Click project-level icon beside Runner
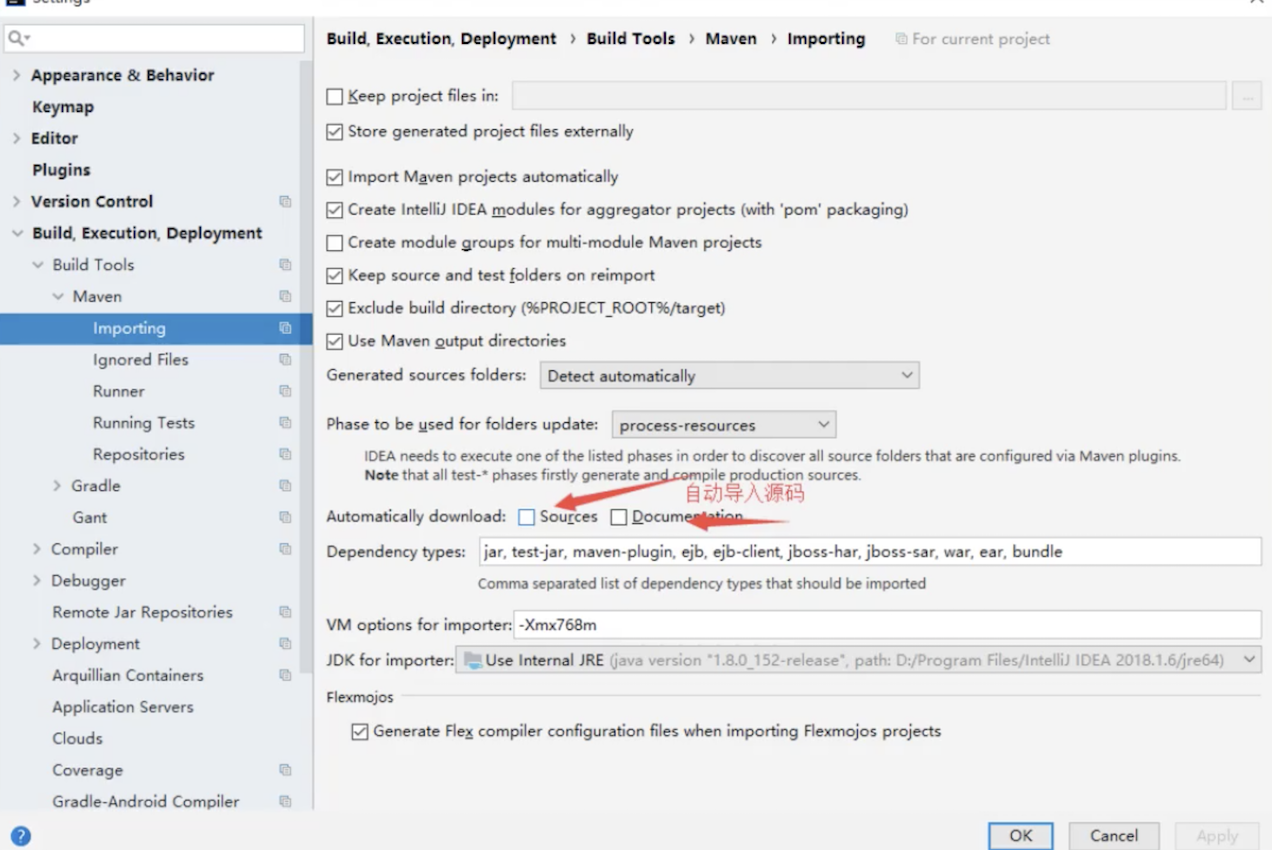 285,391
